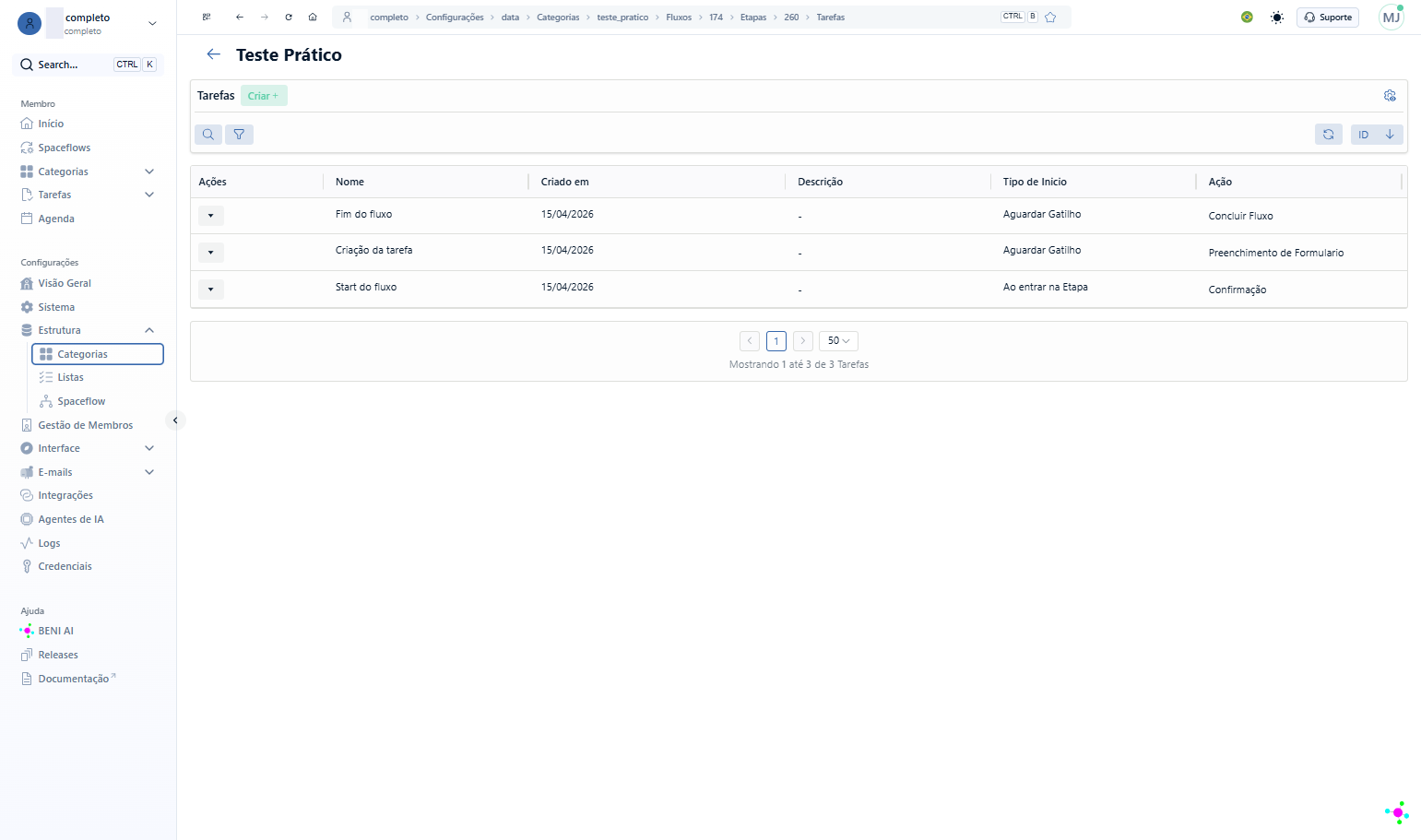Open the Tarefas table settings gear
Viewport: 1421px width, 840px height.
click(1390, 96)
